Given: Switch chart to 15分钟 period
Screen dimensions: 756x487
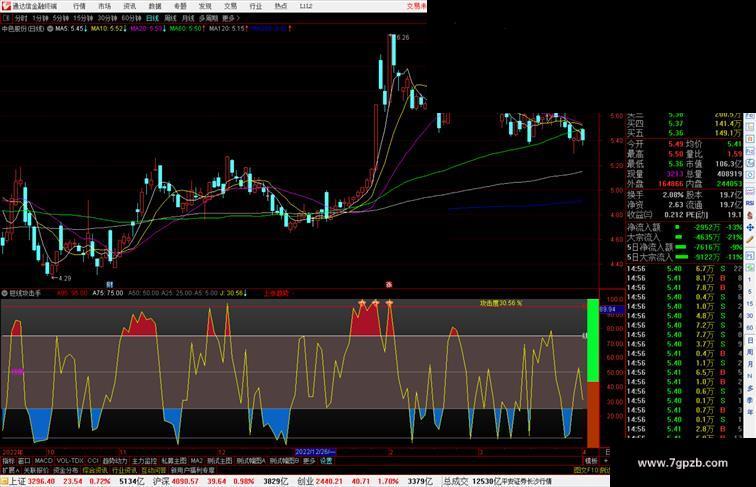Looking at the screenshot, I should pos(83,18).
